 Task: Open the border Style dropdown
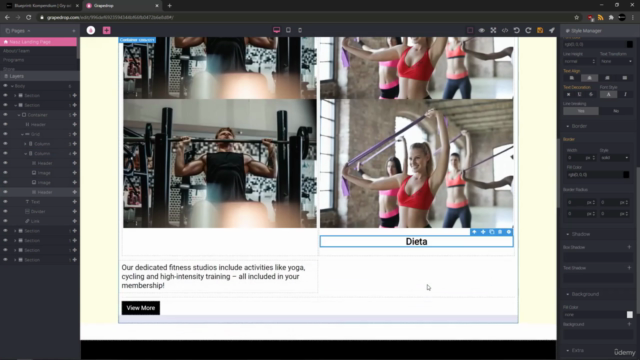pos(614,158)
